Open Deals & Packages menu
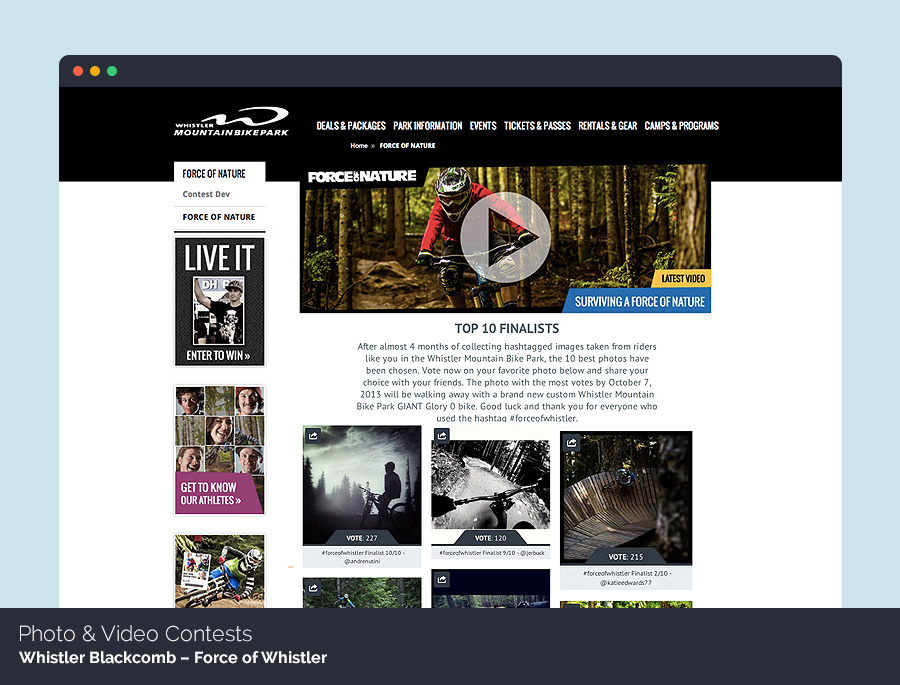This screenshot has width=900, height=685. tap(351, 126)
